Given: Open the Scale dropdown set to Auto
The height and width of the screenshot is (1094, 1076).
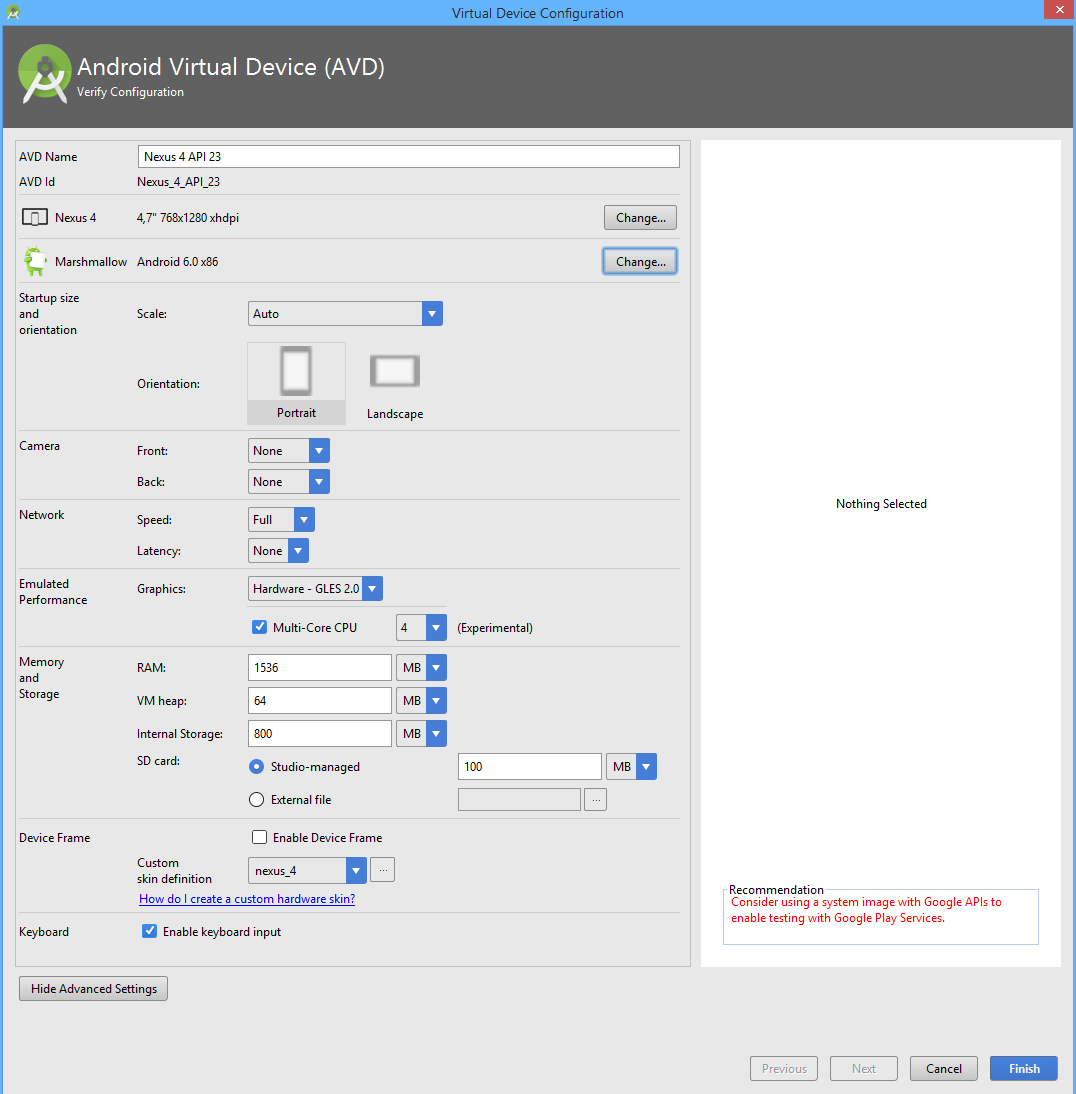Looking at the screenshot, I should (345, 314).
